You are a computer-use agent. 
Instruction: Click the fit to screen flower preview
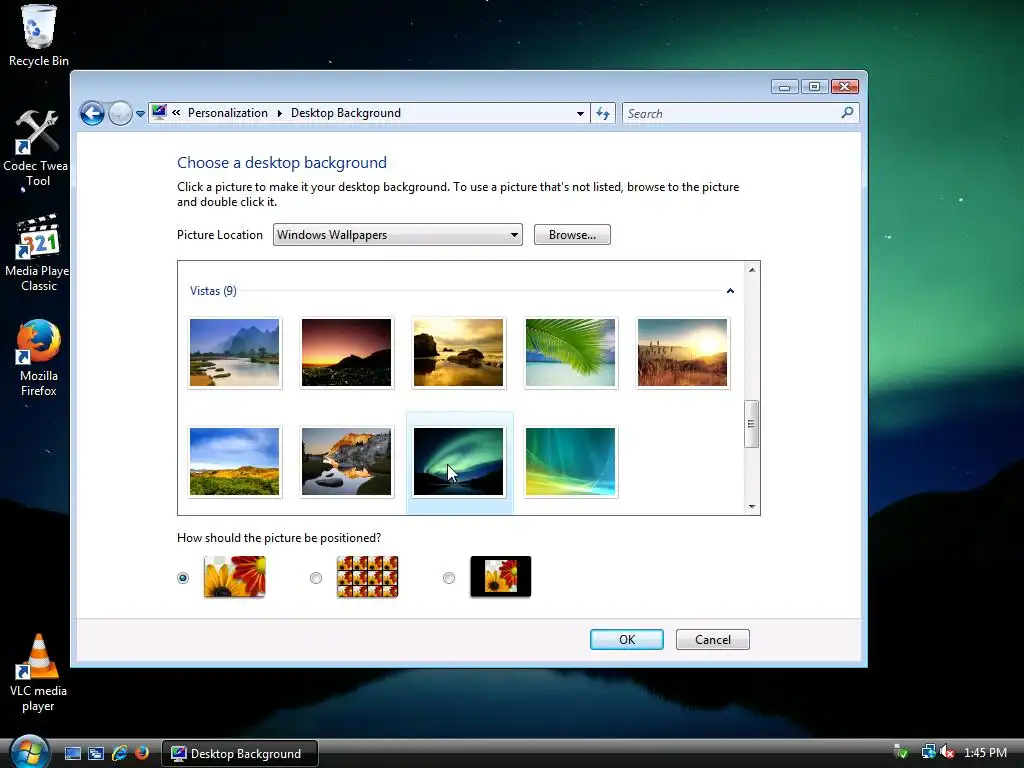point(234,577)
